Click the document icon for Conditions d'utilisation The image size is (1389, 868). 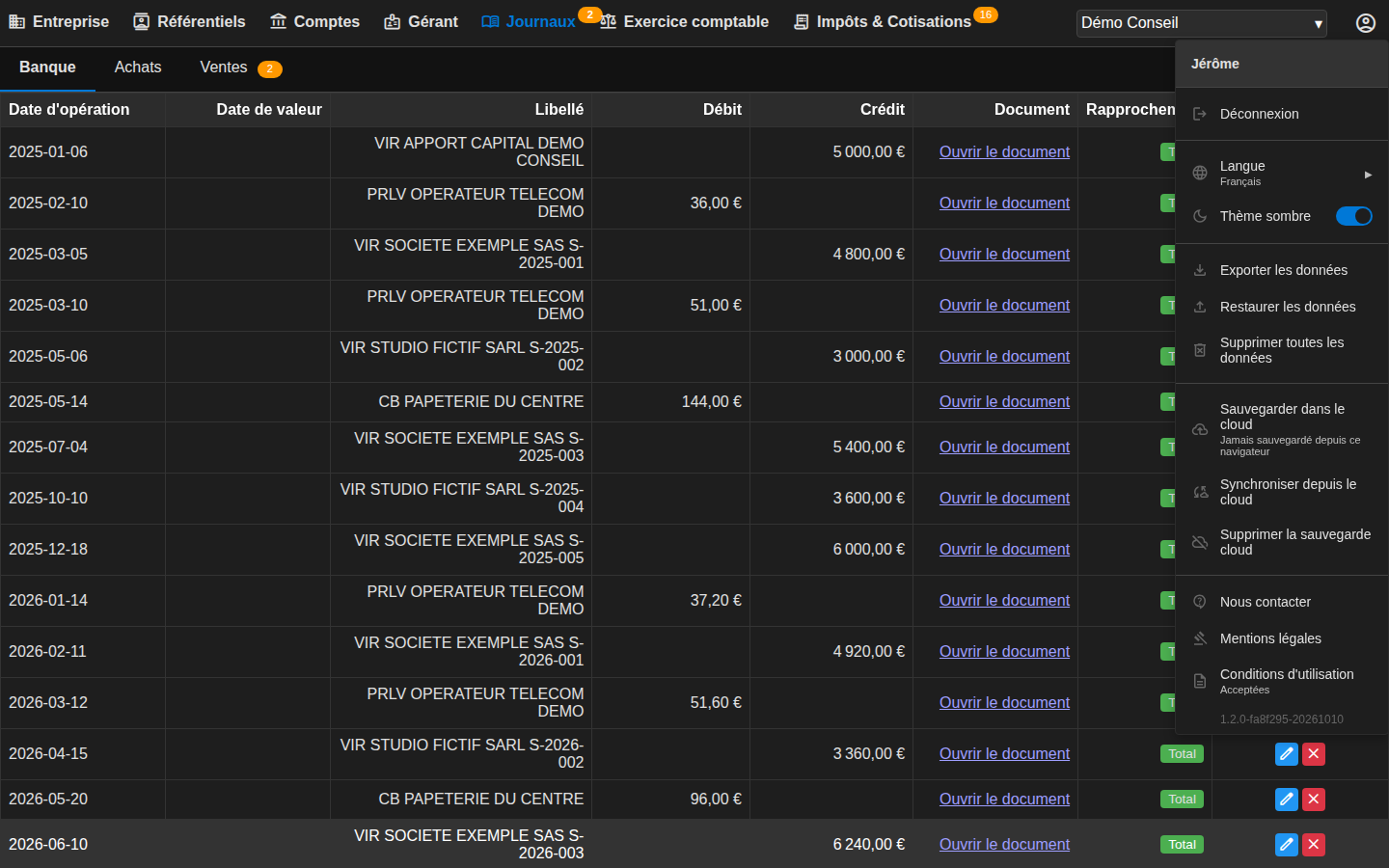(x=1200, y=681)
